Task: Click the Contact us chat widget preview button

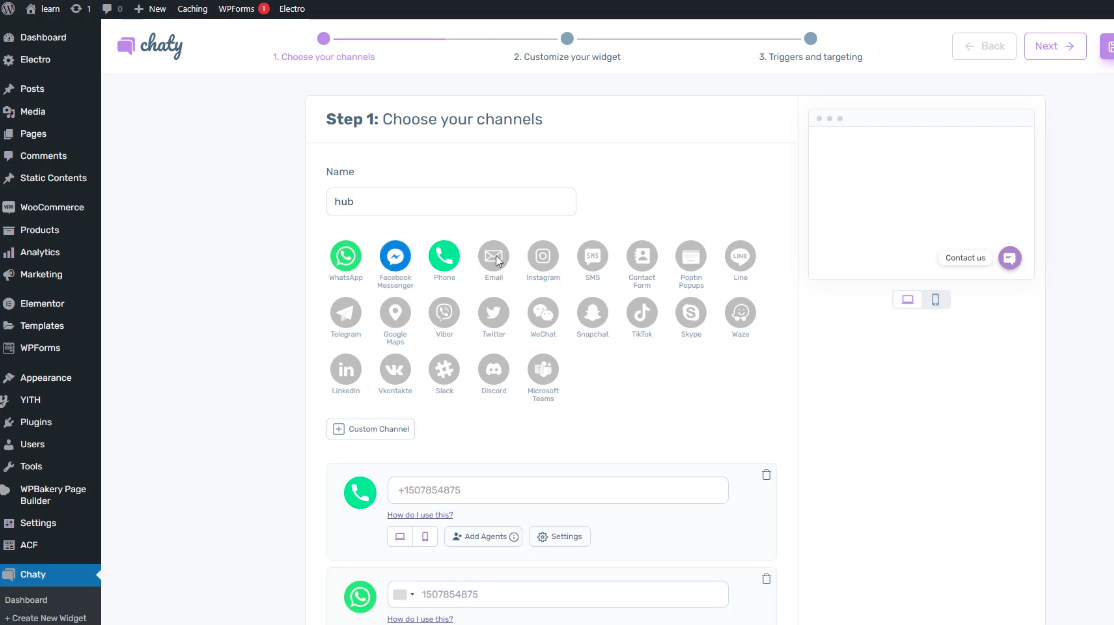Action: (1009, 258)
